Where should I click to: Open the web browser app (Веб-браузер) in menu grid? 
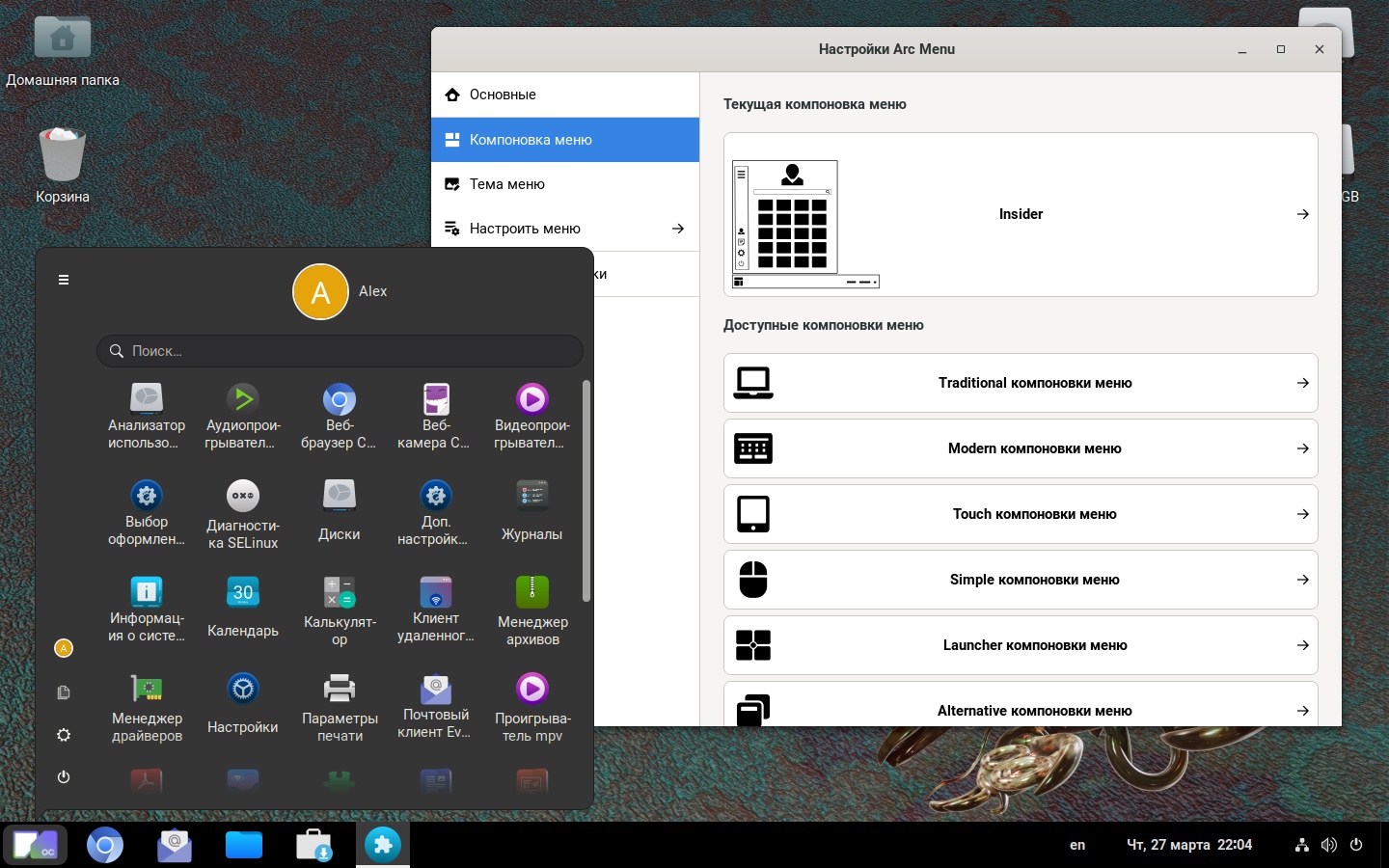click(340, 417)
